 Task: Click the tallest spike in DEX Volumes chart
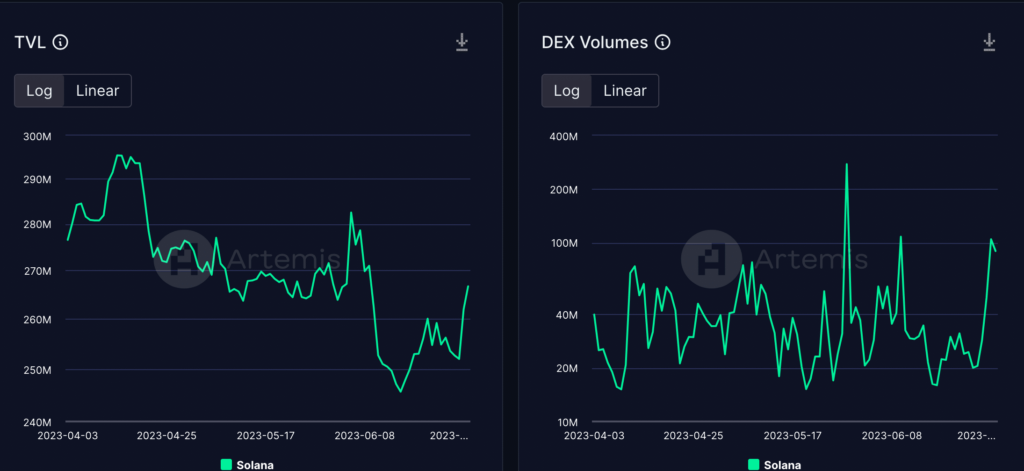click(x=847, y=165)
